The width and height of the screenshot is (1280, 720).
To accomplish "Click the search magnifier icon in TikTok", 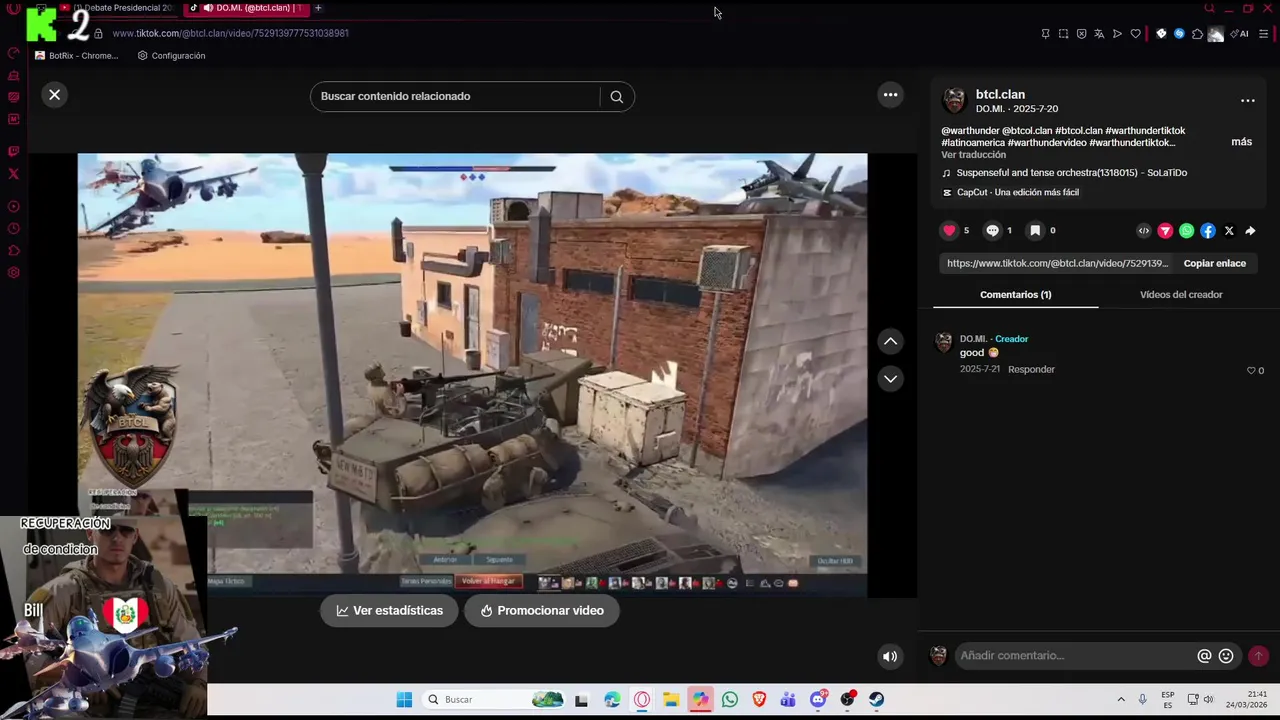I will [616, 97].
